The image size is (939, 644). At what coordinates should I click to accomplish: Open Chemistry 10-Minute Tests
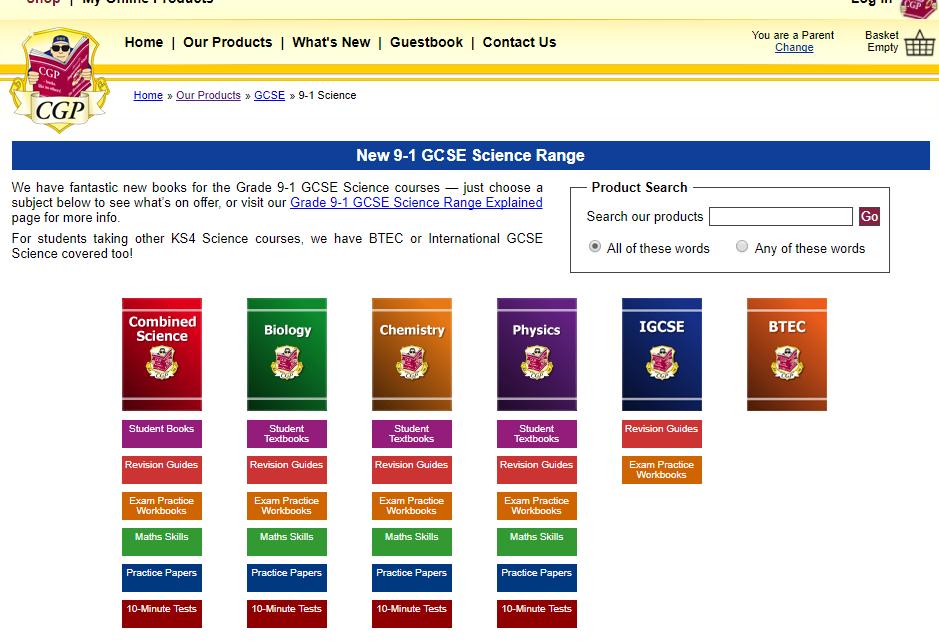412,613
